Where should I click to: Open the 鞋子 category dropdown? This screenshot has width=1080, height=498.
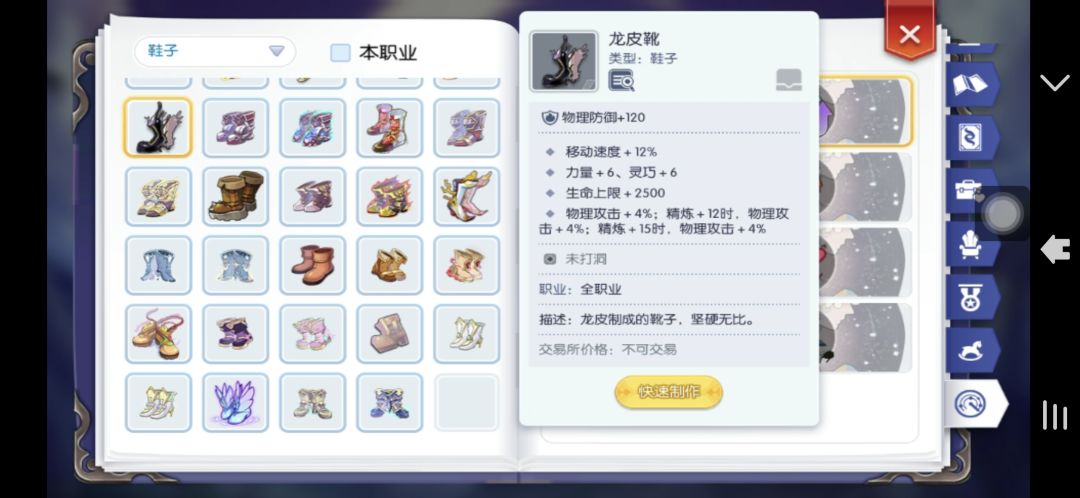[x=214, y=52]
